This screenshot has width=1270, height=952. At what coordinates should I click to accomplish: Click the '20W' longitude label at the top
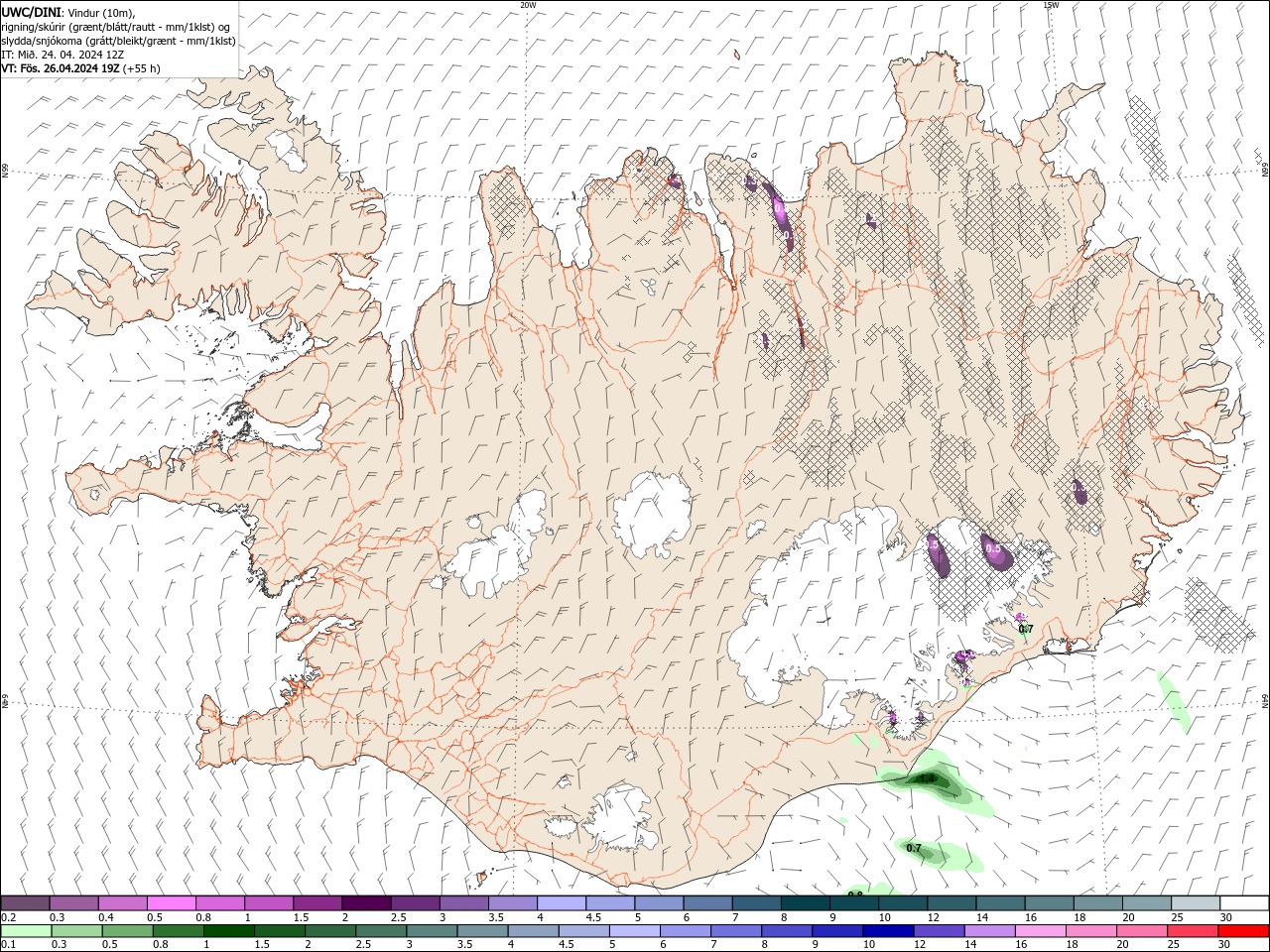[528, 4]
